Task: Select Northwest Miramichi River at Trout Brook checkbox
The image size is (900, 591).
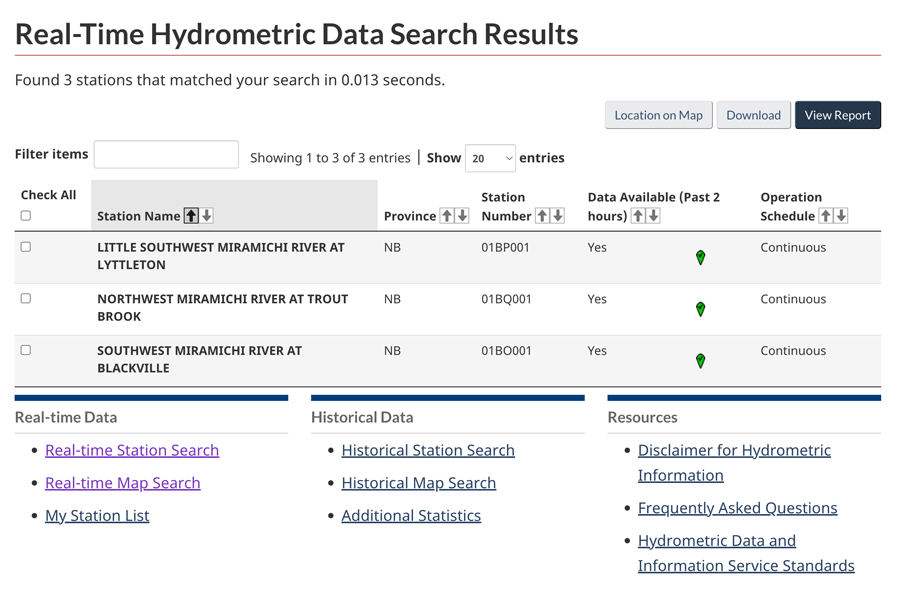Action: [26, 299]
